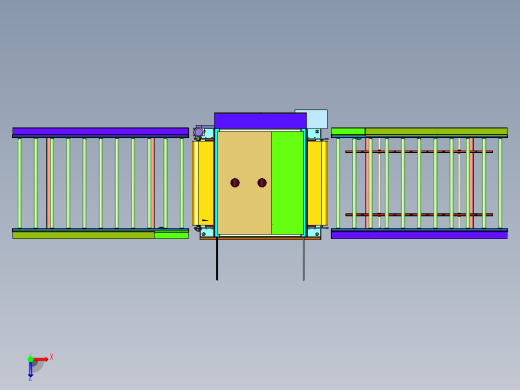Screen dimensions: 520x390
Task: Select the purple top rail of left conveyor
Action: [x=100, y=131]
